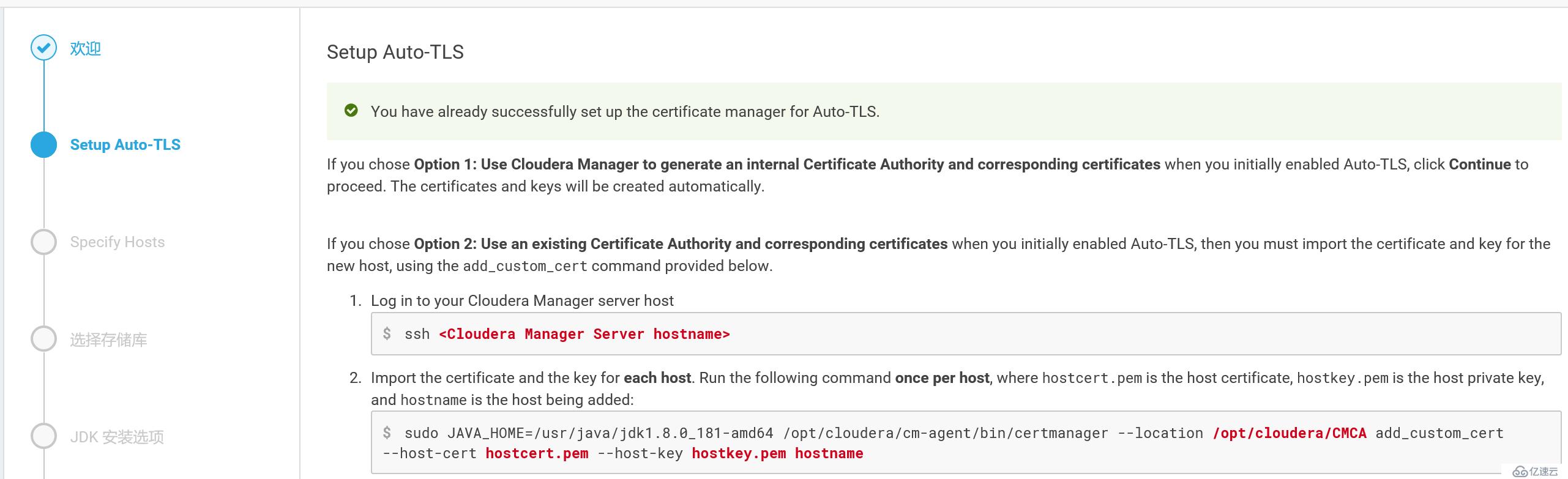1568x479 pixels.
Task: Click hostcert.pem in the command
Action: 537,453
